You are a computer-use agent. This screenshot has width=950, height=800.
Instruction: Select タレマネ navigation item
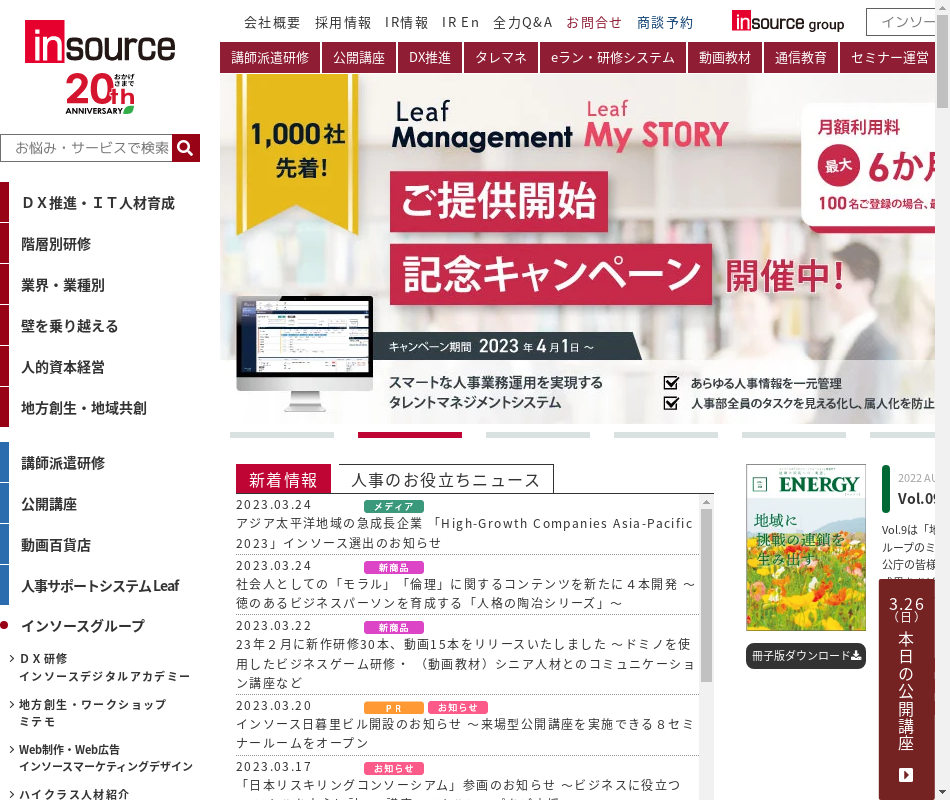[501, 58]
